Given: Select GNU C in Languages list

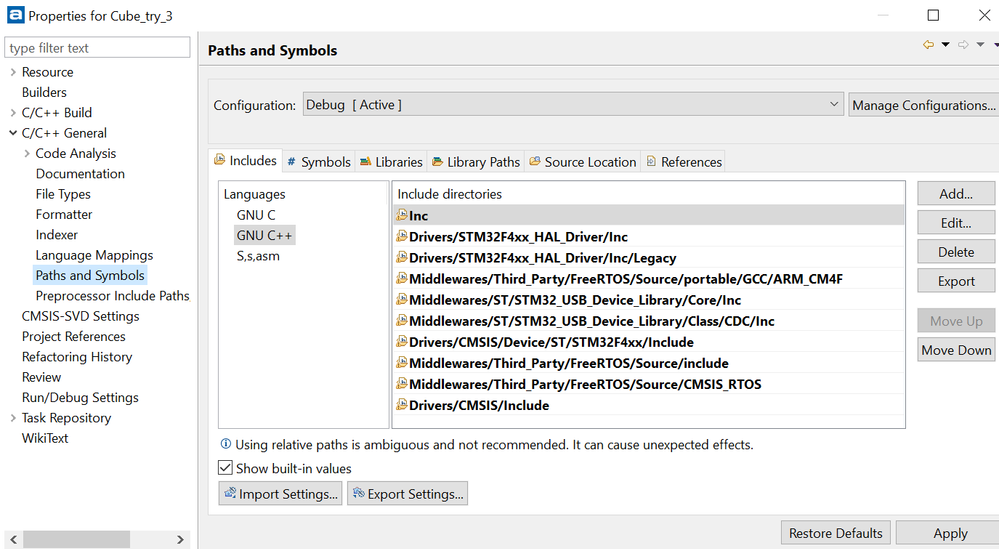Looking at the screenshot, I should [256, 215].
